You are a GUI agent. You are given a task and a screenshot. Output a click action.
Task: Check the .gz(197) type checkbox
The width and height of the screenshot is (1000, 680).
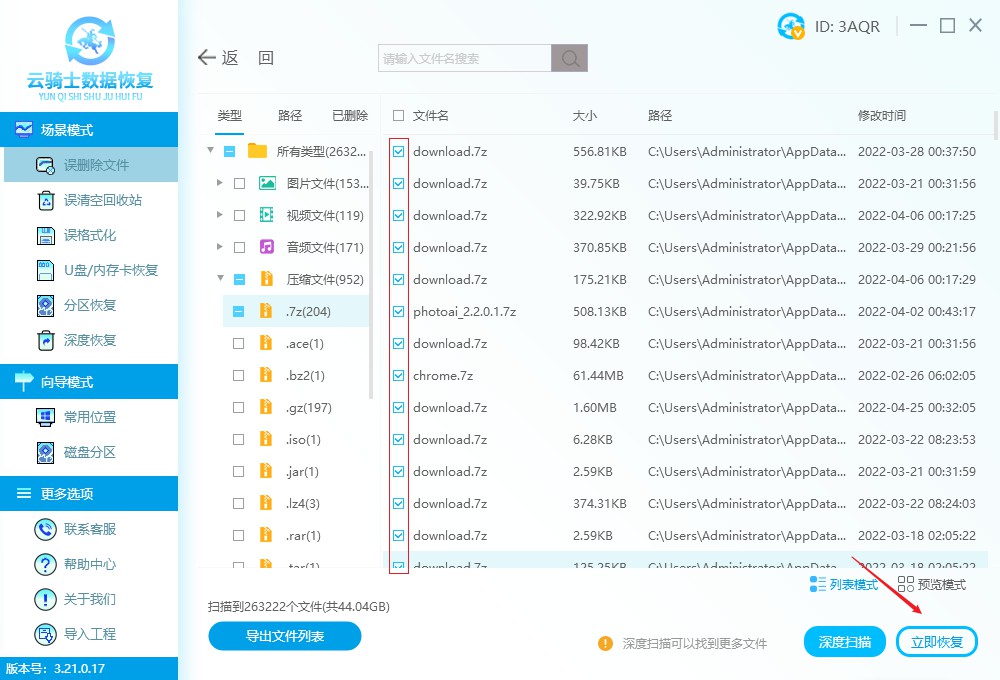pos(239,408)
